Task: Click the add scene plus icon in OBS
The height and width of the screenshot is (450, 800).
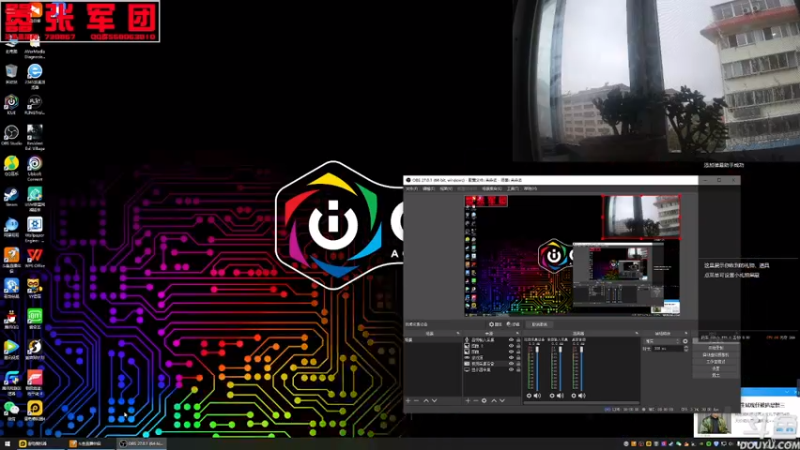Action: [408, 401]
